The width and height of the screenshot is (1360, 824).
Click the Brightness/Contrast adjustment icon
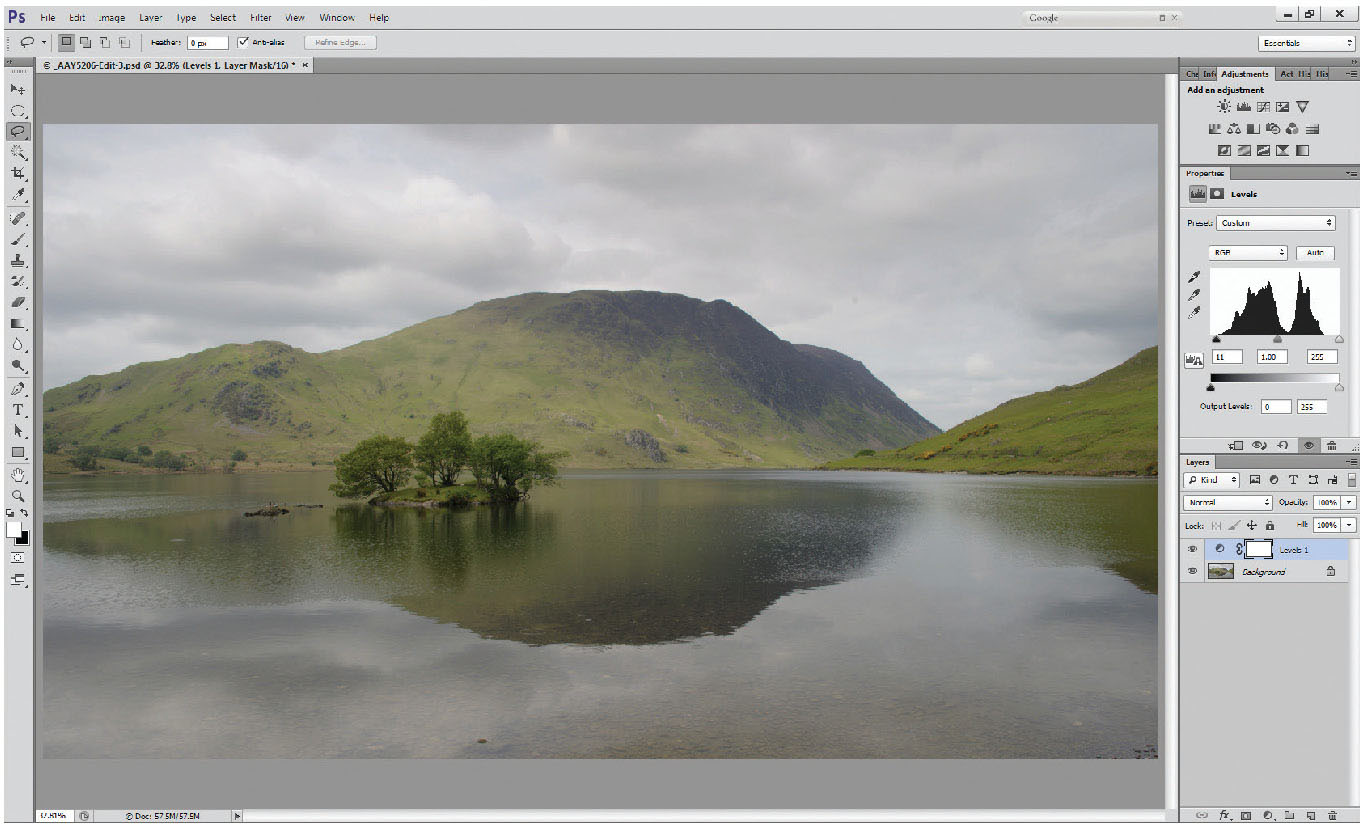click(1224, 107)
